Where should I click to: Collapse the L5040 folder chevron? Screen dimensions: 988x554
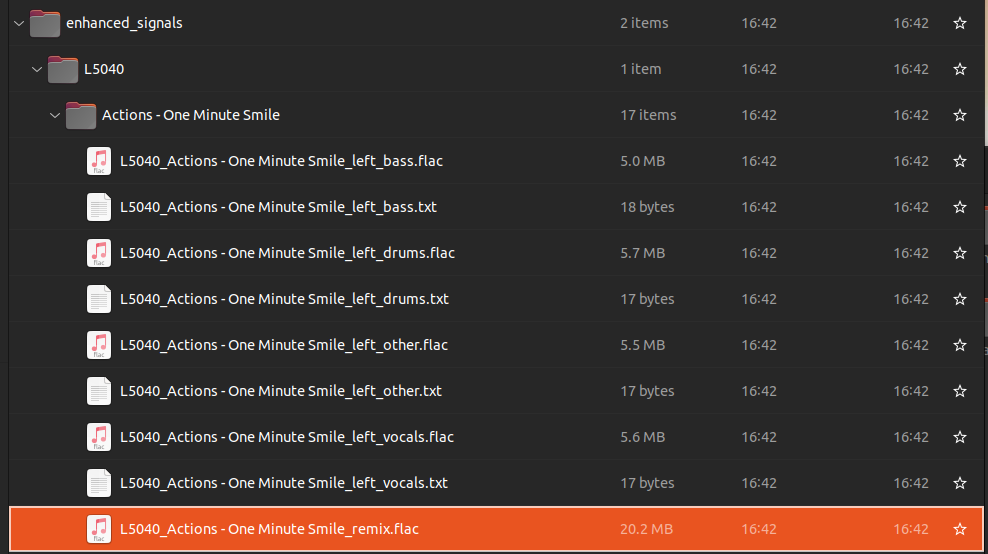pyautogui.click(x=37, y=69)
